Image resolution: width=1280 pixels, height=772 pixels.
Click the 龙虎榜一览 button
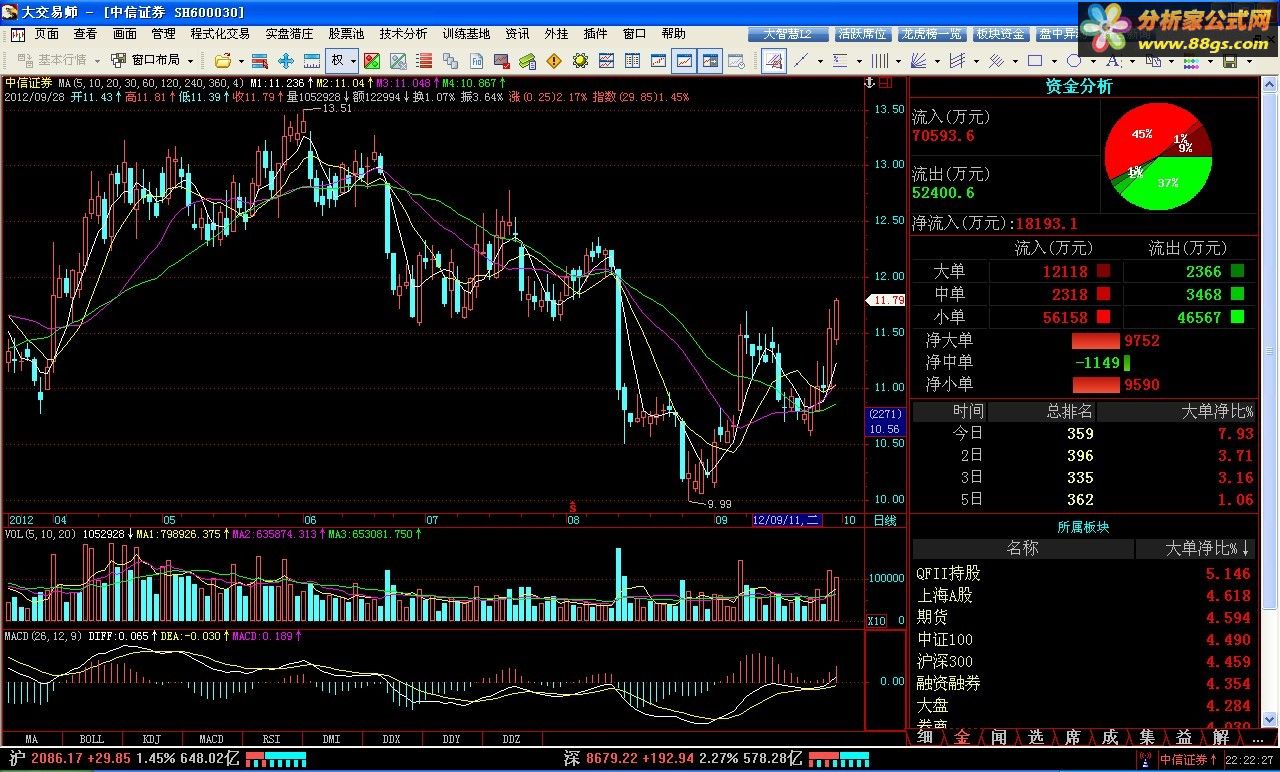[931, 34]
